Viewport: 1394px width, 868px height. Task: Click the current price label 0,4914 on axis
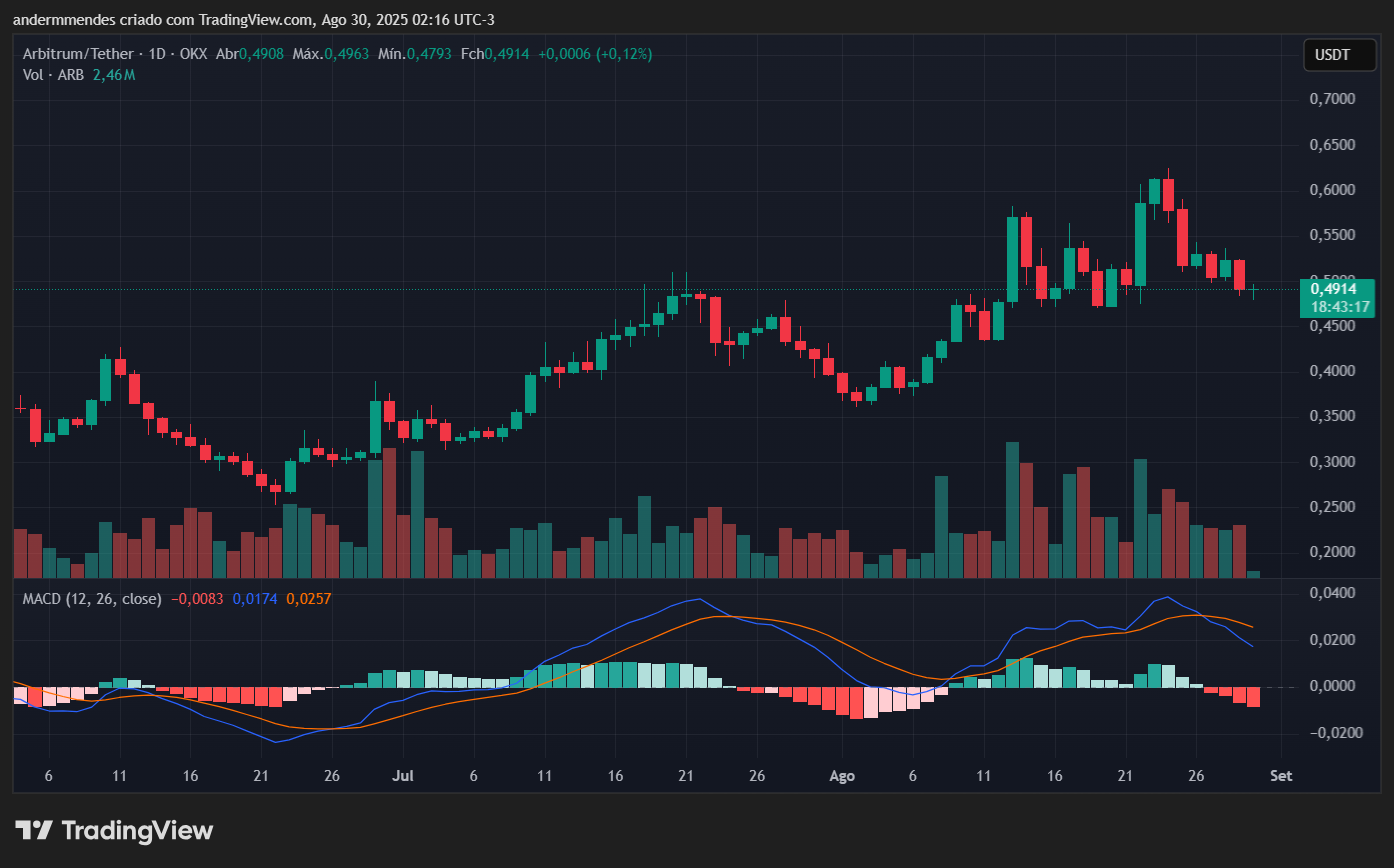pos(1339,289)
